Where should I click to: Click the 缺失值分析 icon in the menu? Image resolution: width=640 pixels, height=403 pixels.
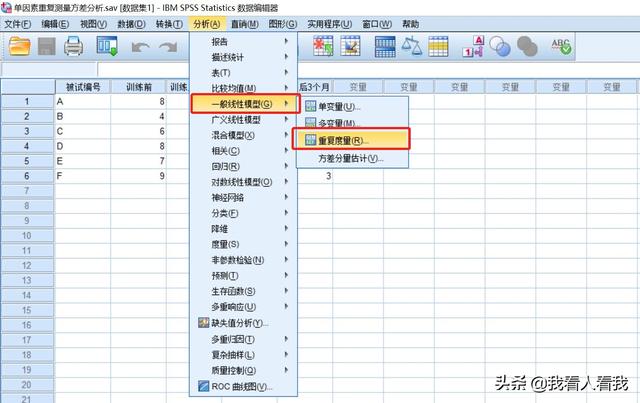tap(204, 323)
